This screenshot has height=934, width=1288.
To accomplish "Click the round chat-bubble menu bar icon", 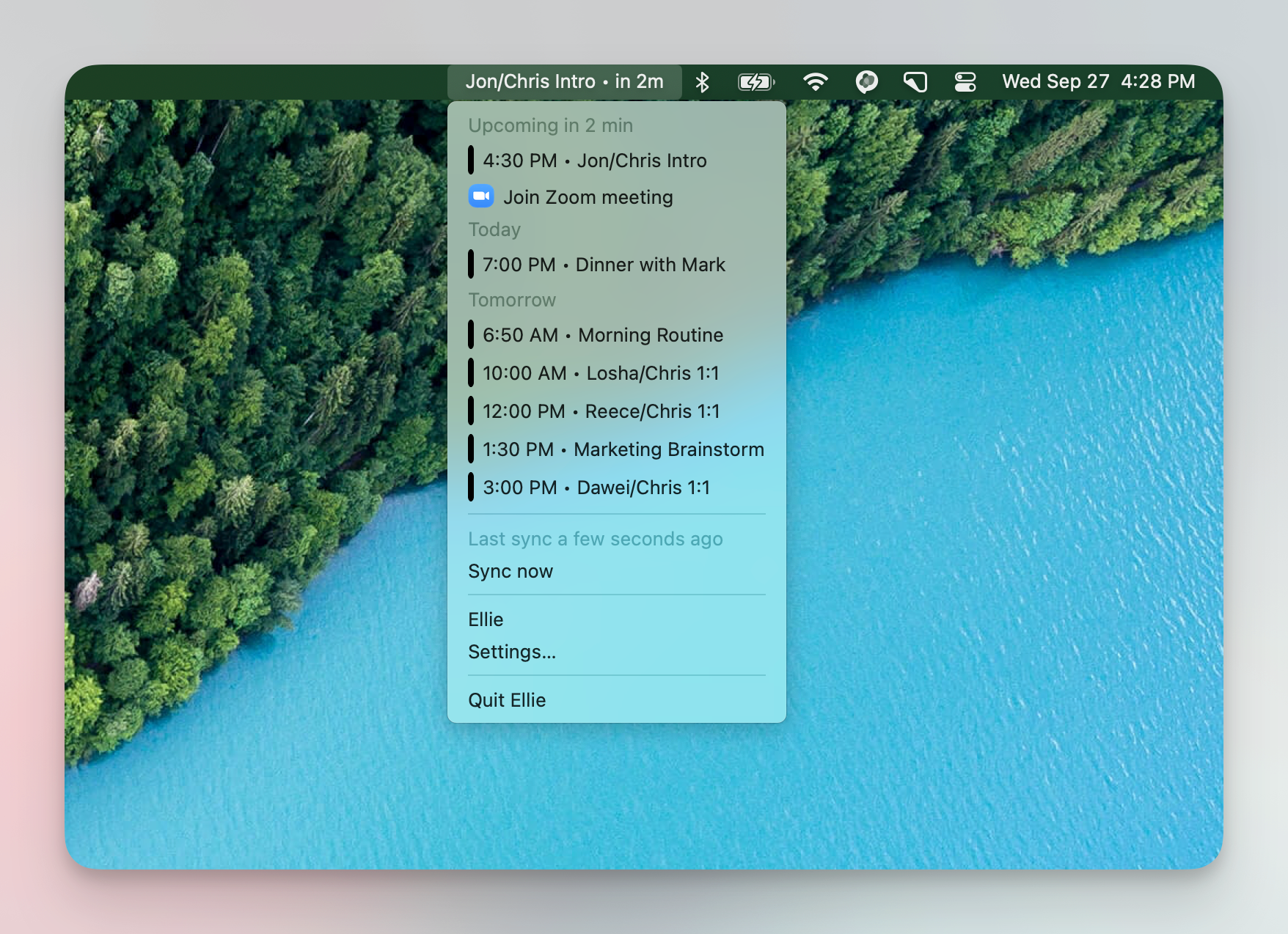I will pos(866,82).
